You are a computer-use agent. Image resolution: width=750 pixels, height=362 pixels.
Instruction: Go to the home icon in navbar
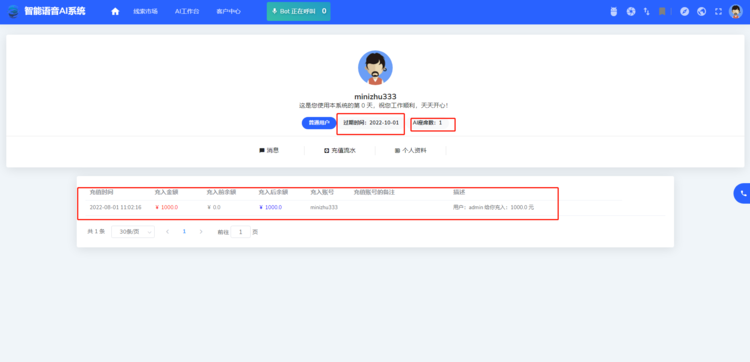coord(115,11)
